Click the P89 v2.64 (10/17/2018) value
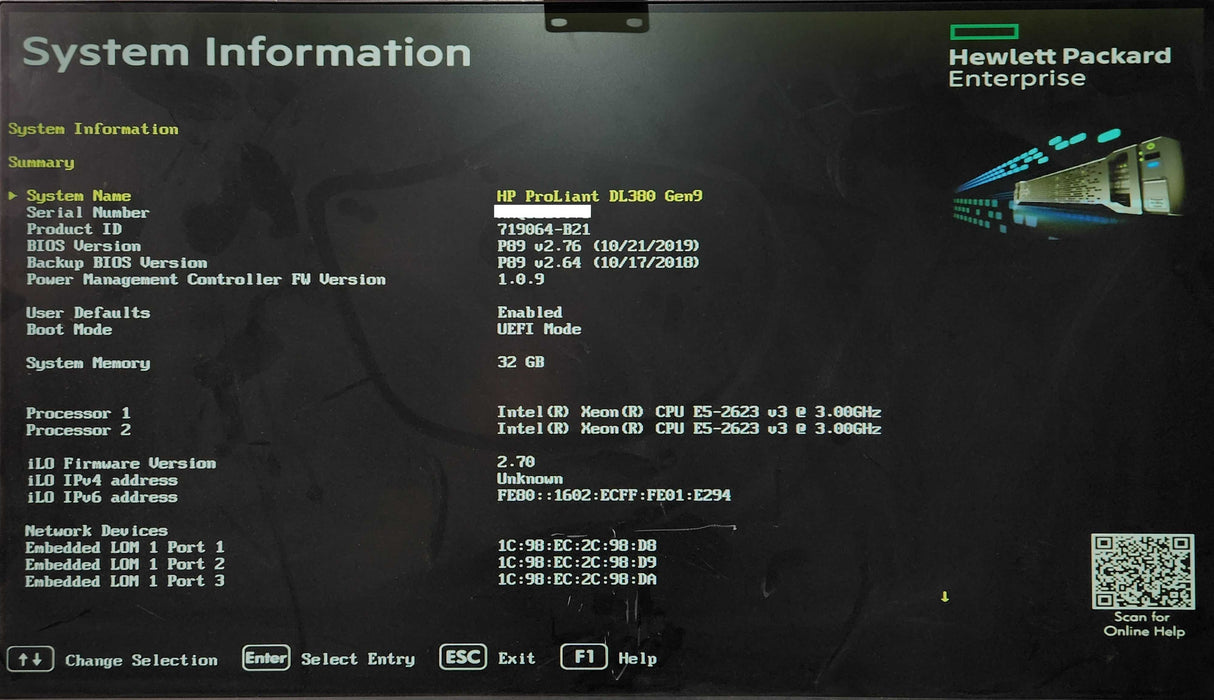Screen dimensions: 1214x700 click(598, 263)
